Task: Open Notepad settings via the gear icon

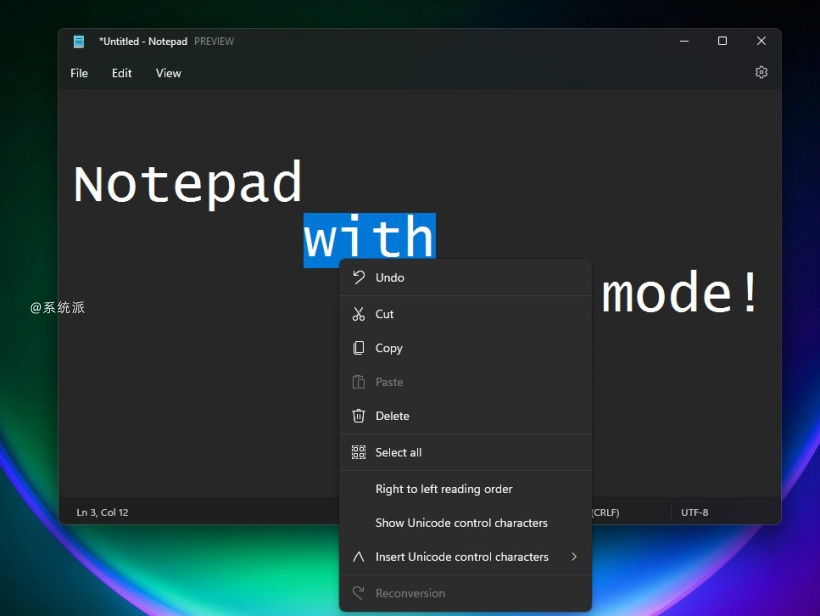Action: click(x=761, y=72)
